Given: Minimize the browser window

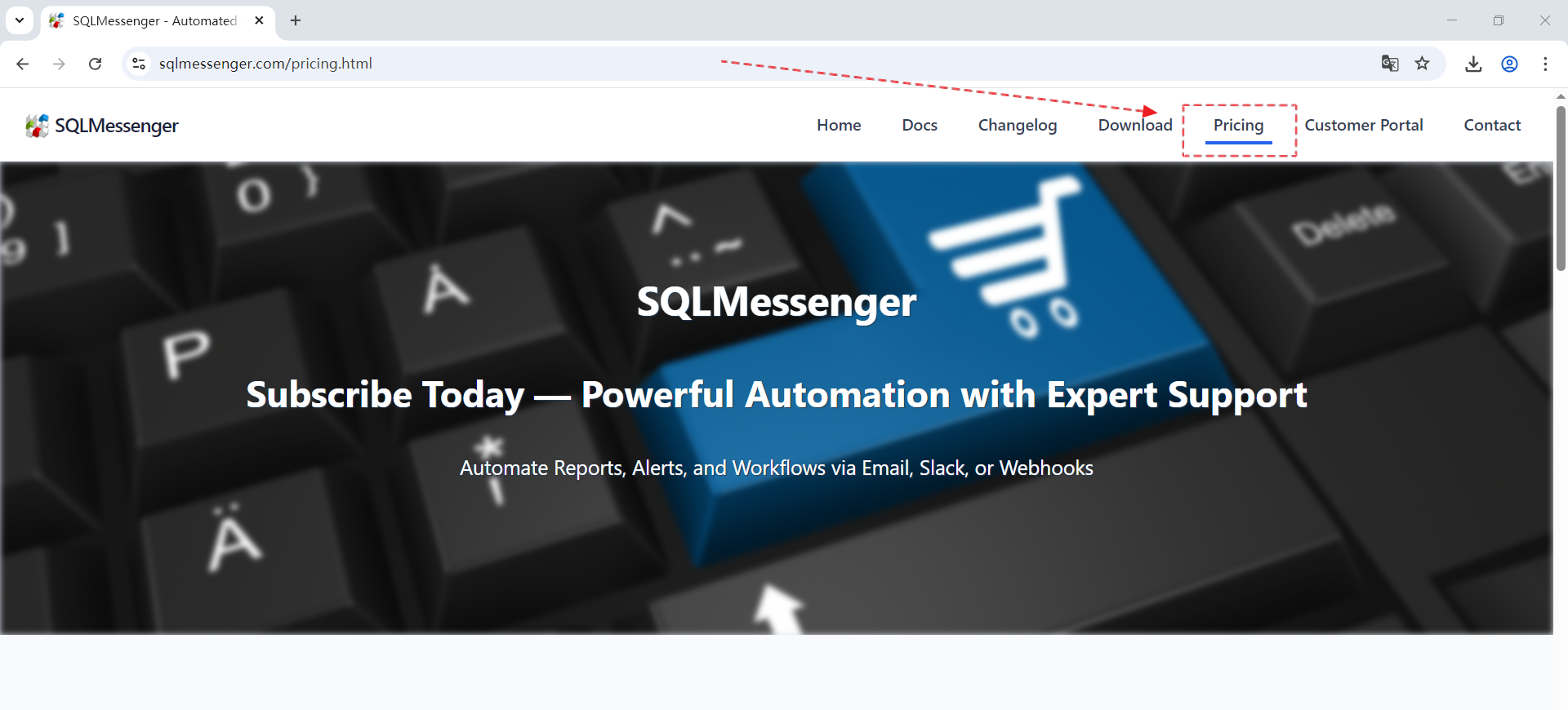Looking at the screenshot, I should (1452, 20).
